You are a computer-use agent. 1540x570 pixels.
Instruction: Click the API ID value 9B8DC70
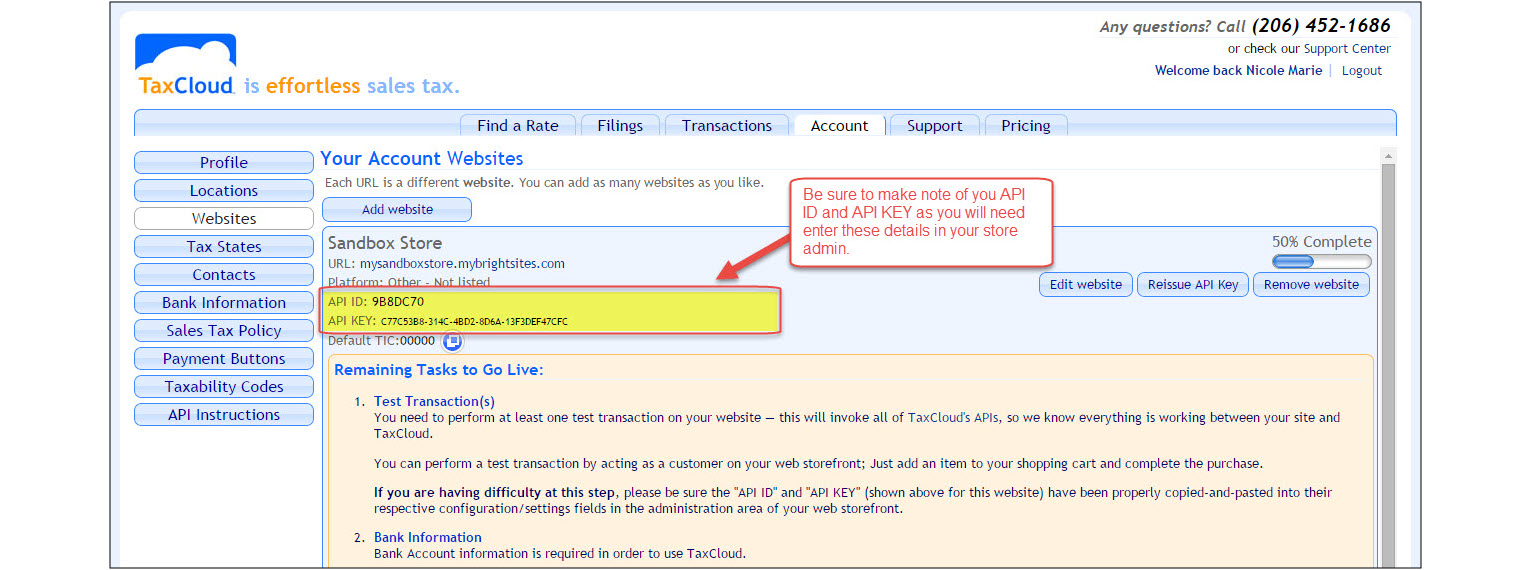click(x=398, y=301)
